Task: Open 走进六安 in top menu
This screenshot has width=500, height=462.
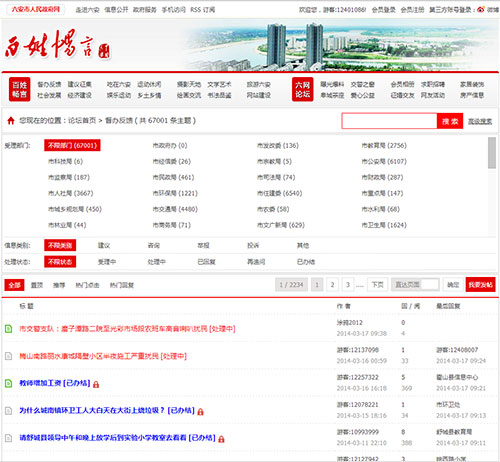Action: coord(87,10)
